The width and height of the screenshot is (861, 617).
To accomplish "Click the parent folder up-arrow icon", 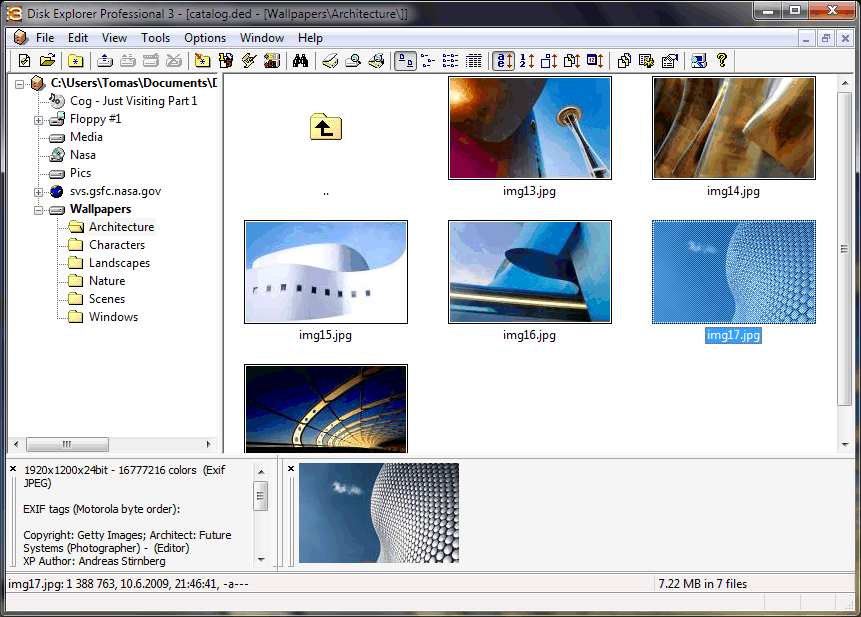I will [x=325, y=128].
